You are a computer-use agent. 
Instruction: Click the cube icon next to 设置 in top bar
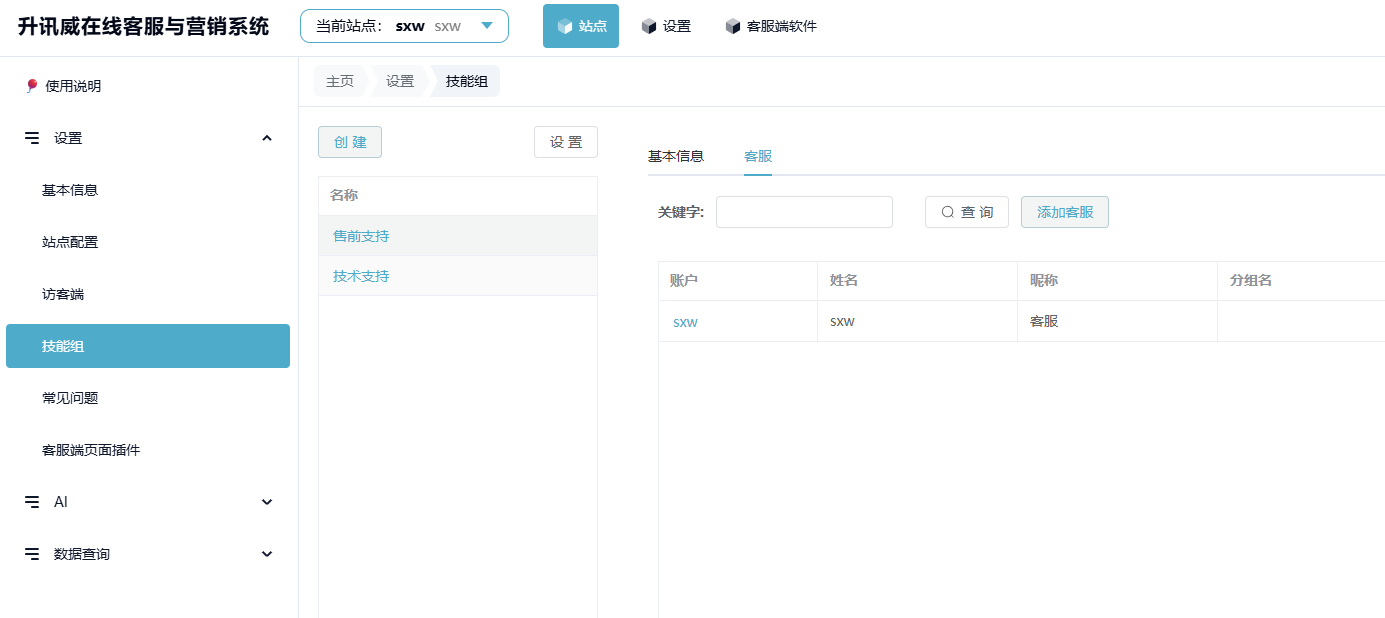[x=649, y=26]
